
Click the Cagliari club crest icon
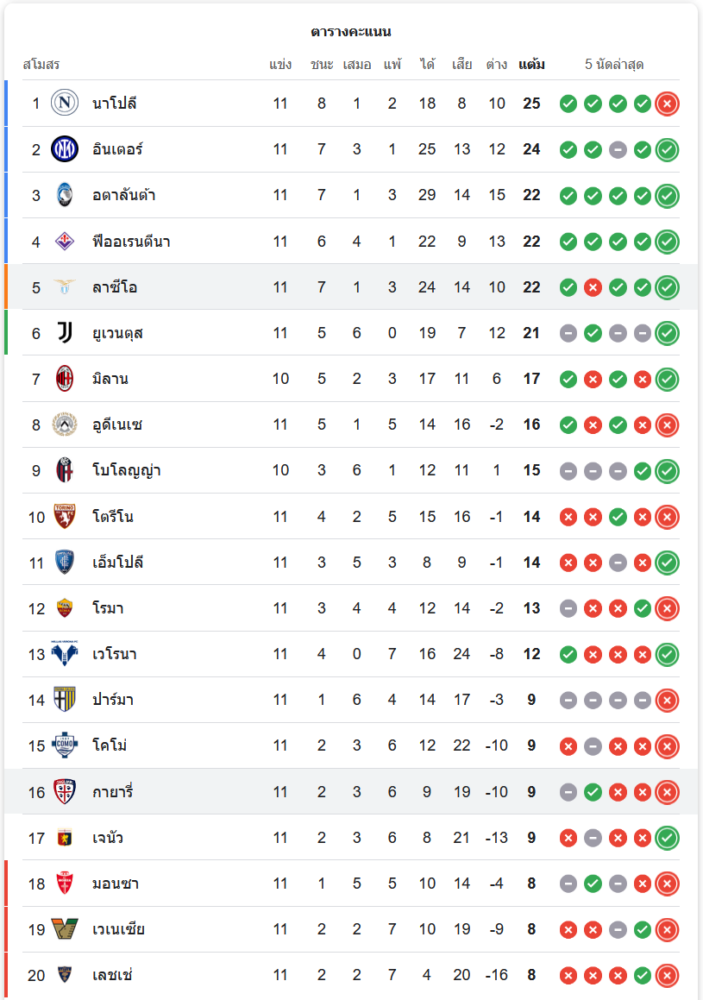(65, 792)
